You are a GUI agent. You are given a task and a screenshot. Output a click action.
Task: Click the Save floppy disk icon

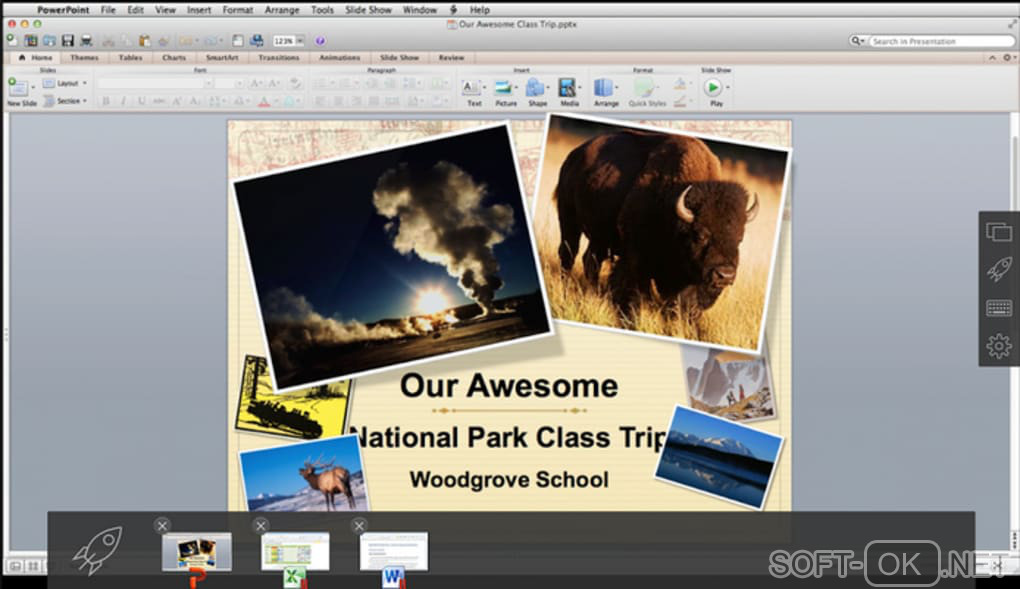(68, 41)
